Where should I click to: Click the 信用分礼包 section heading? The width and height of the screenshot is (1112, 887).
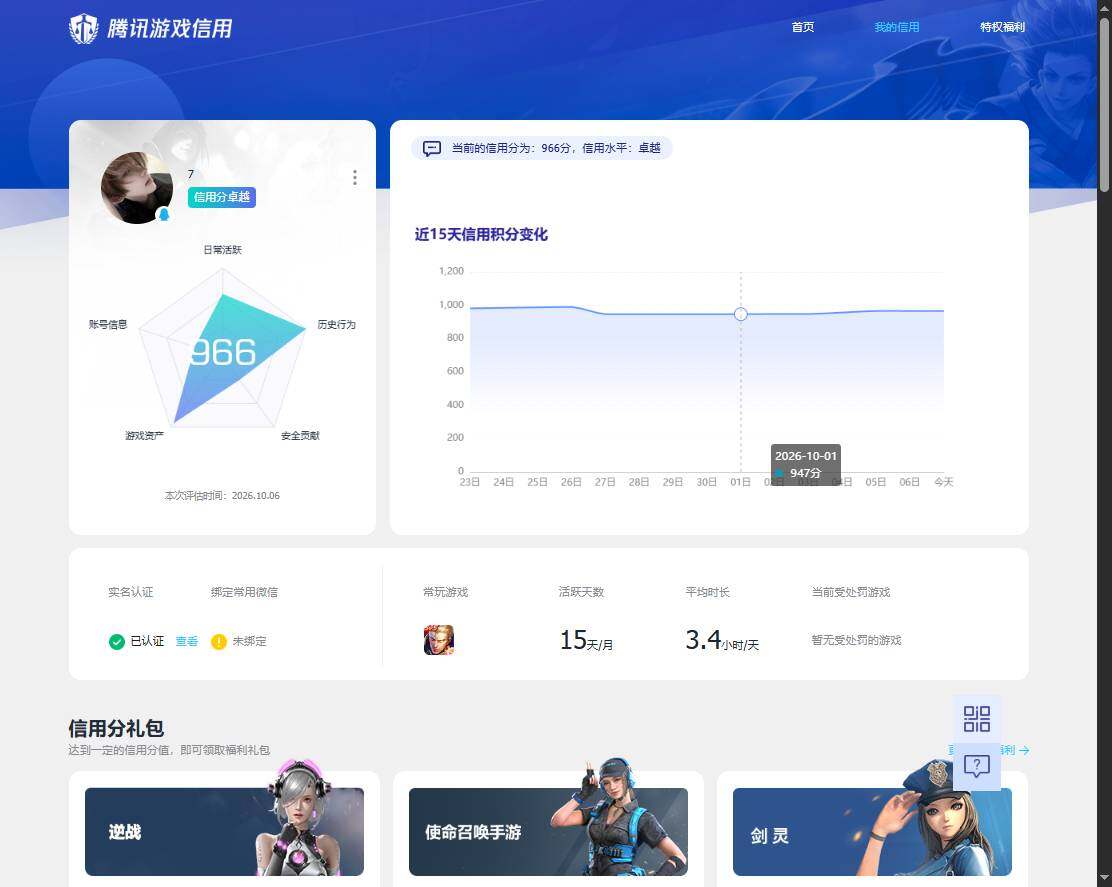[116, 728]
